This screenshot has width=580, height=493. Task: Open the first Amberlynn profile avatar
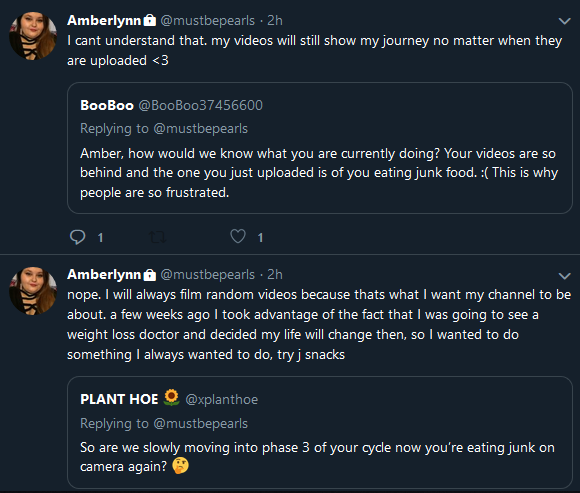point(33,36)
